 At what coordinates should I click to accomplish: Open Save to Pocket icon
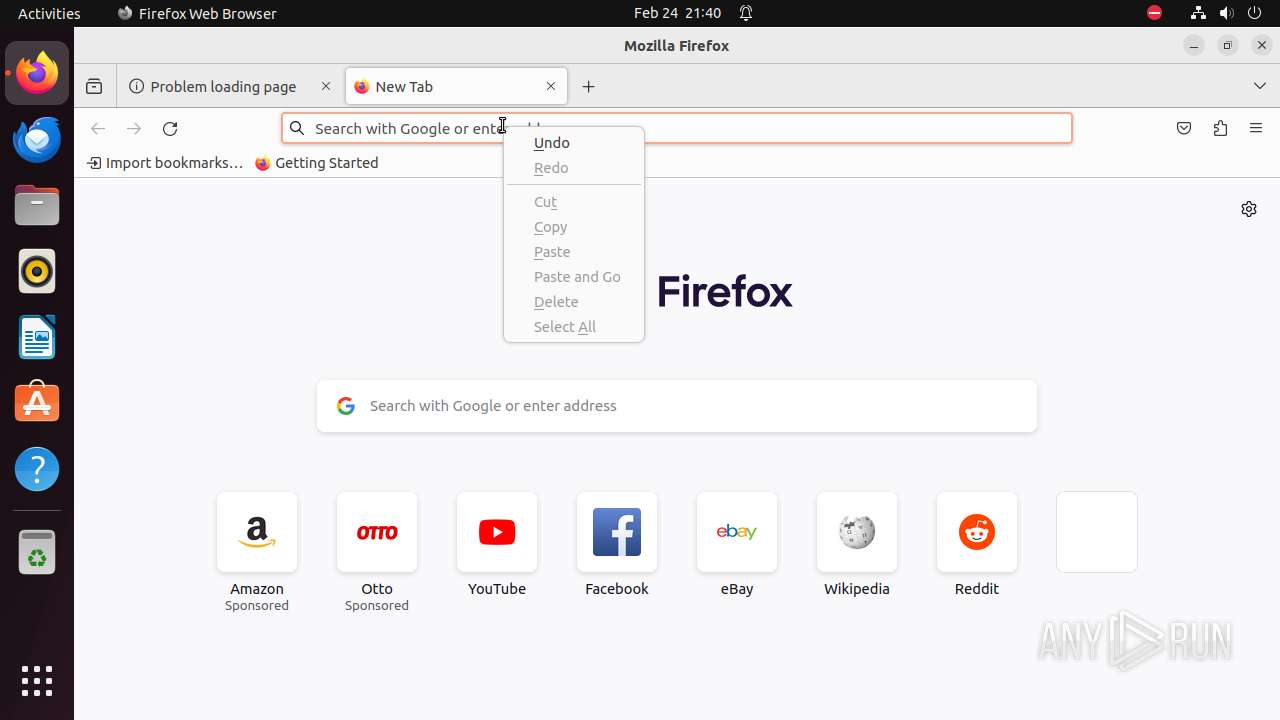point(1184,128)
